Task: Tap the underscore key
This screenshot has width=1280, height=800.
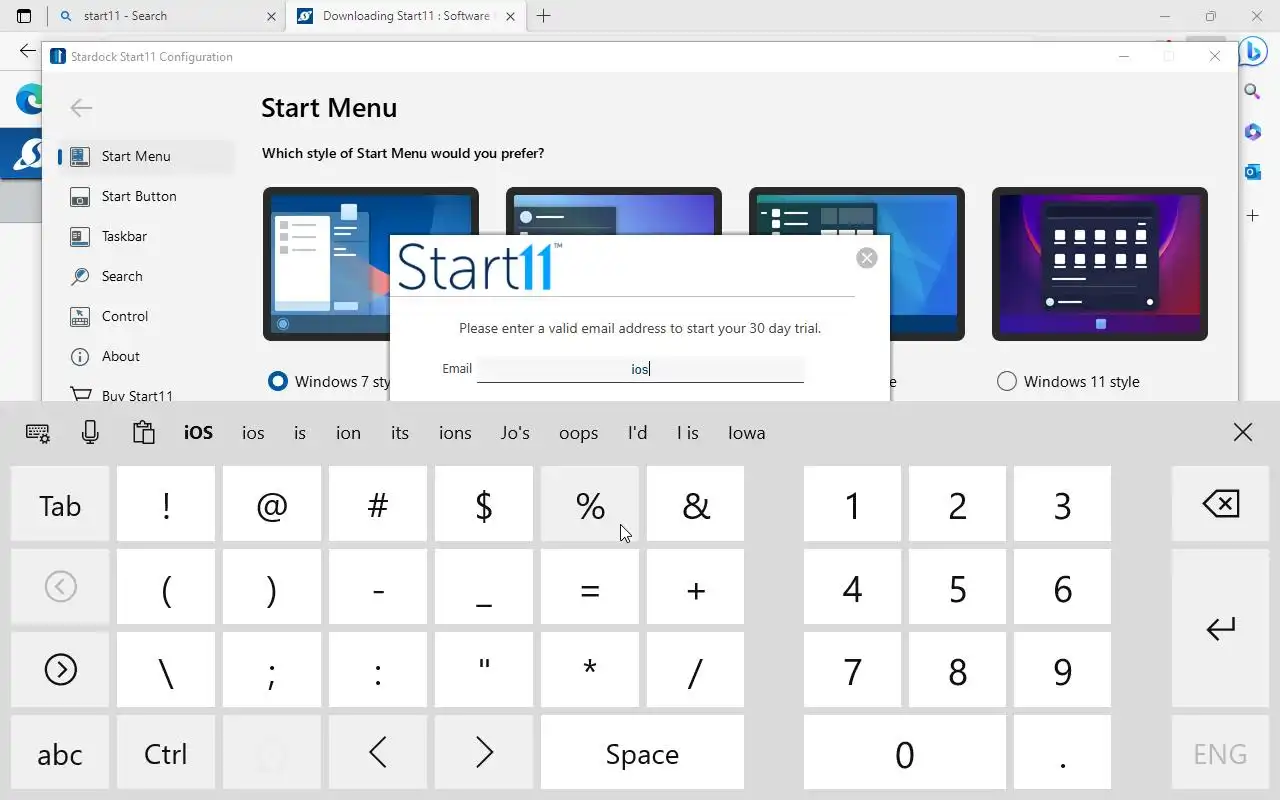Action: tap(484, 587)
